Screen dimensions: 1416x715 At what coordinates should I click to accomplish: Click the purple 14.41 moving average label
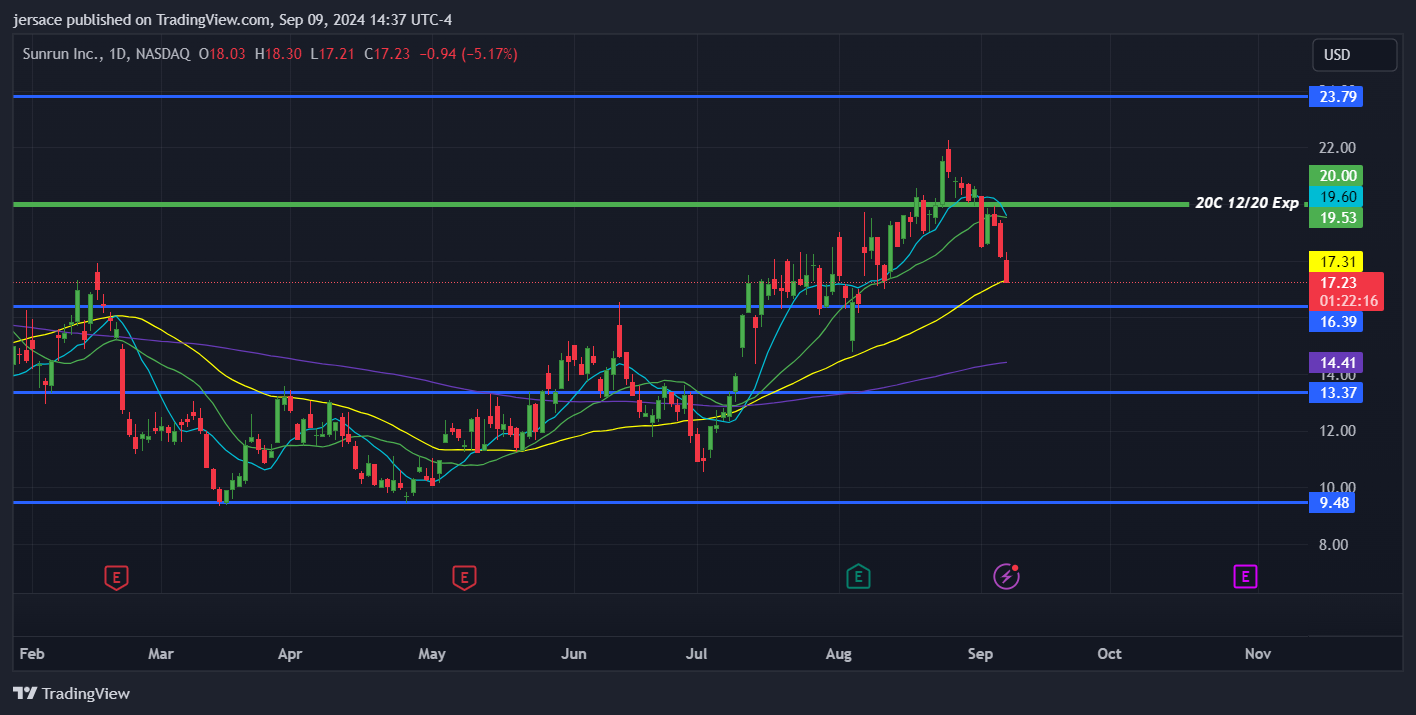(1336, 362)
